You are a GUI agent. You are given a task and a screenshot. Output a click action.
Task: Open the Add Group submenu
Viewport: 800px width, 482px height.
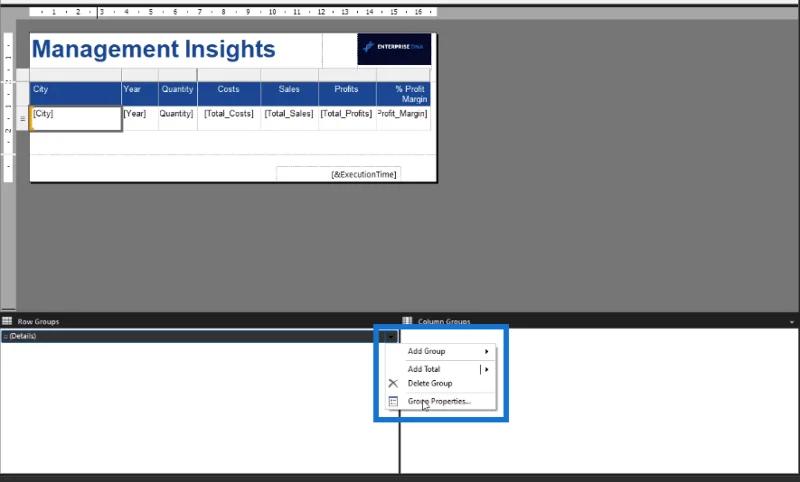440,351
